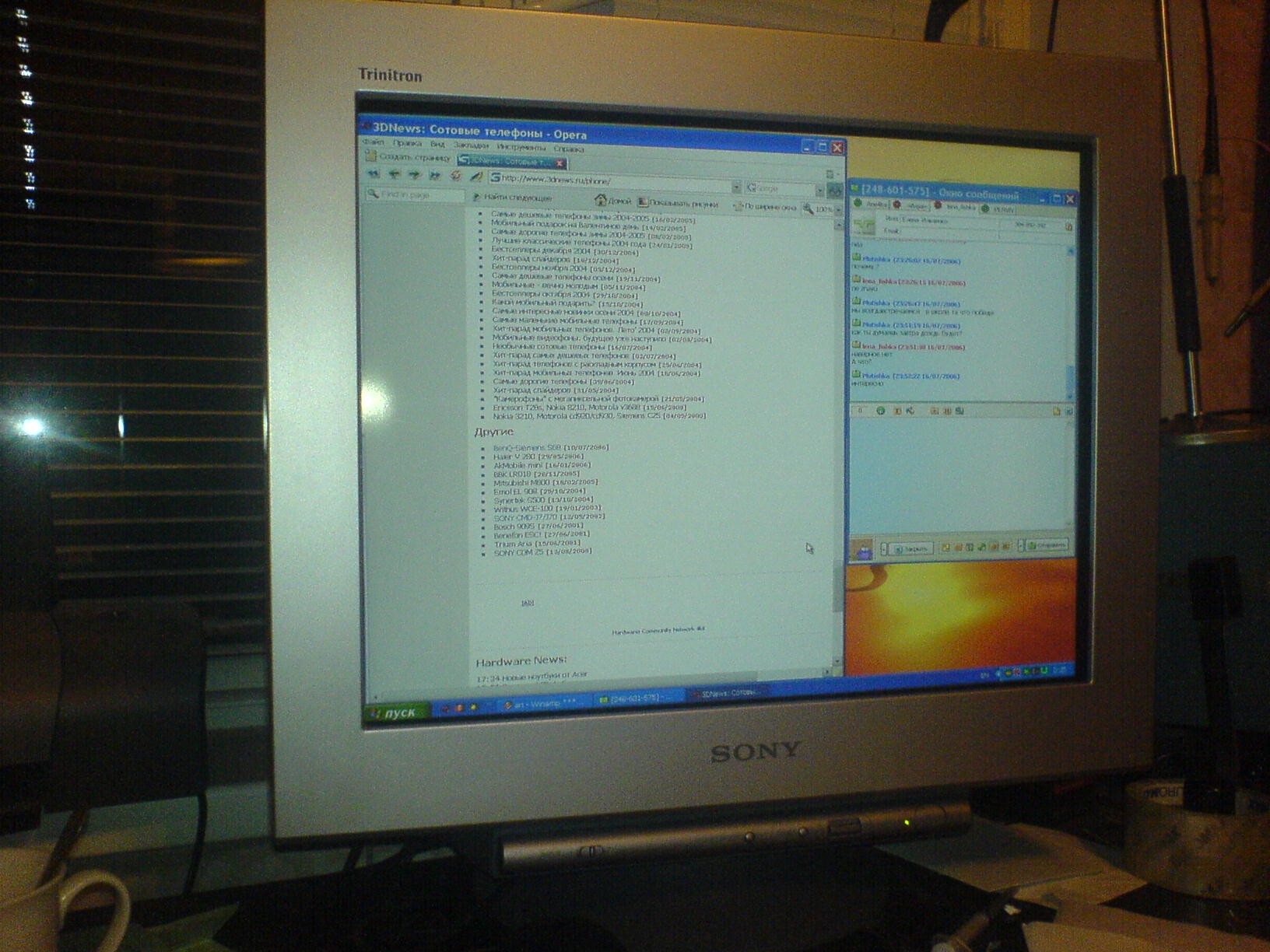The height and width of the screenshot is (952, 1270).
Task: Select lena_fishka tab in message window
Action: 956,207
